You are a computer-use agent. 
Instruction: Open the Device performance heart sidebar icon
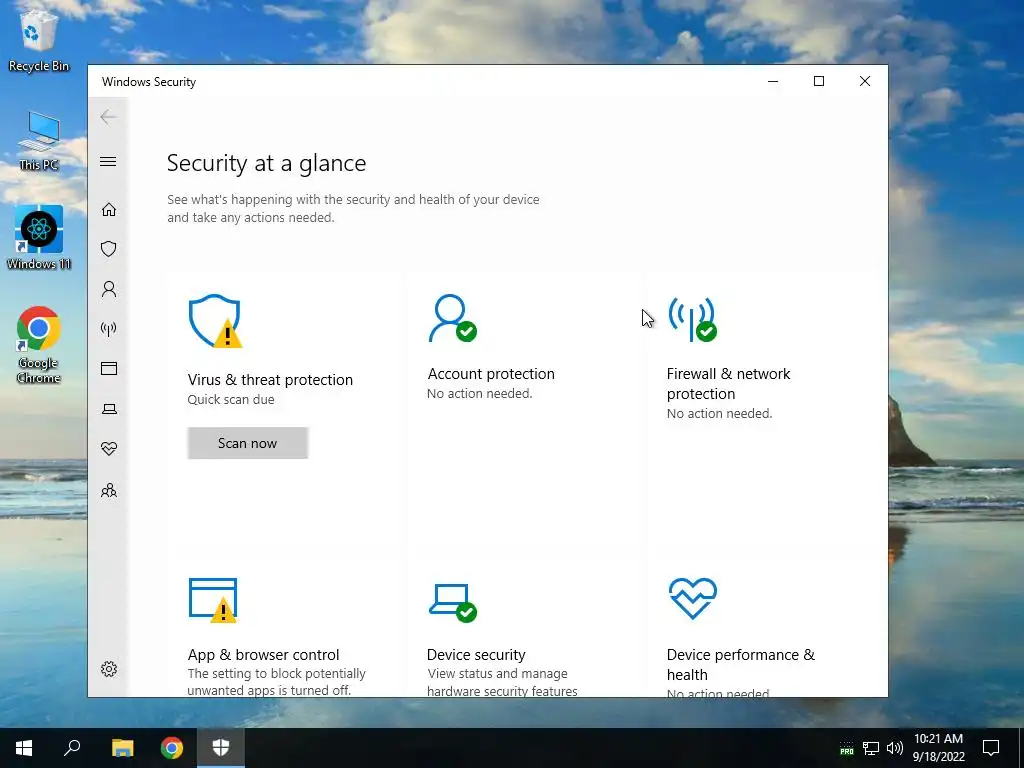[109, 449]
